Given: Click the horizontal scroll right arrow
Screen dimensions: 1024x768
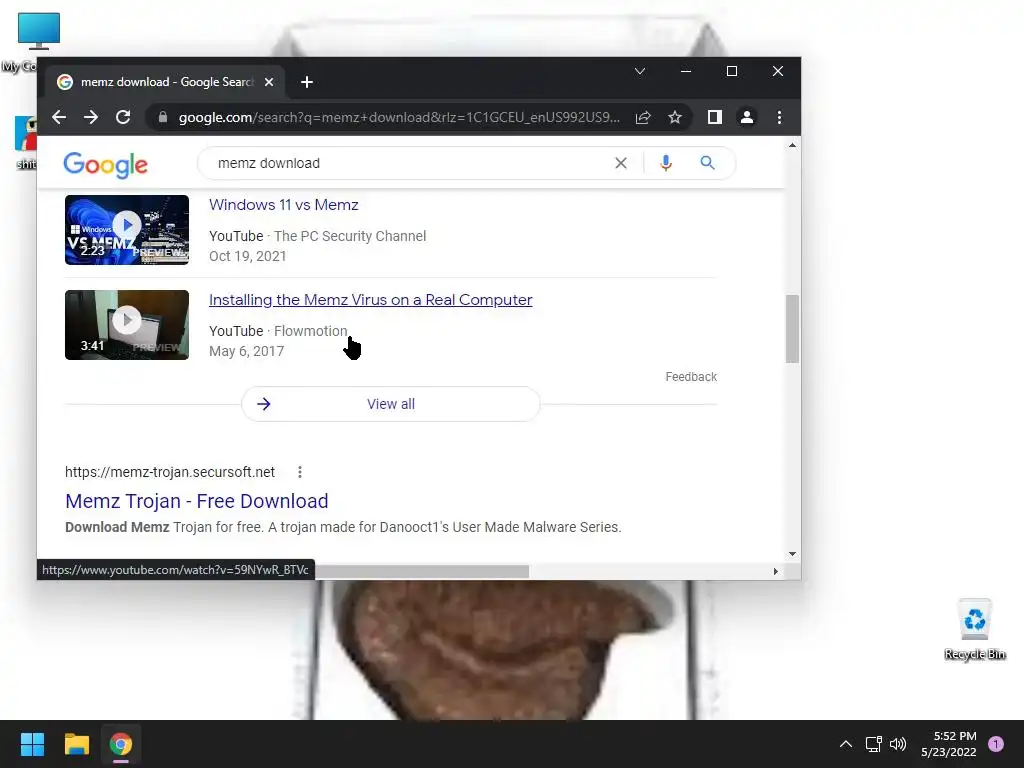Looking at the screenshot, I should tap(775, 571).
